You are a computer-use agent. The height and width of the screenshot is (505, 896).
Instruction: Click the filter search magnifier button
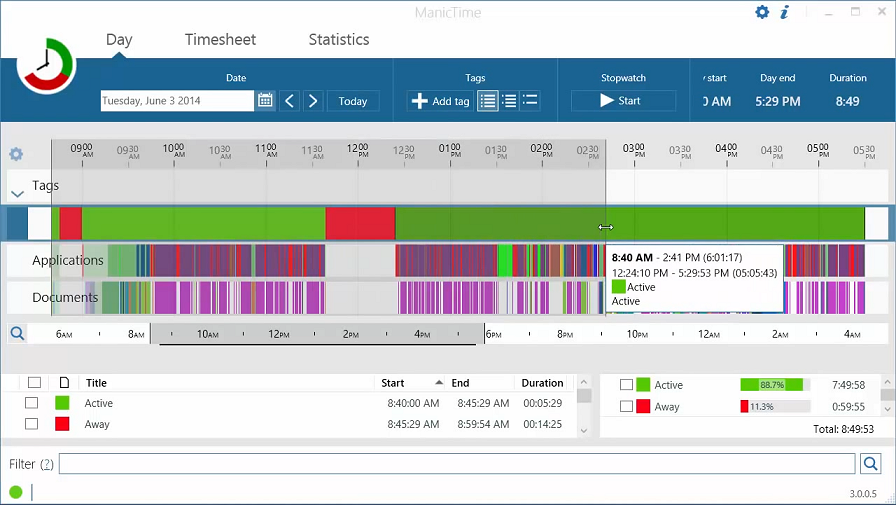[x=870, y=463]
